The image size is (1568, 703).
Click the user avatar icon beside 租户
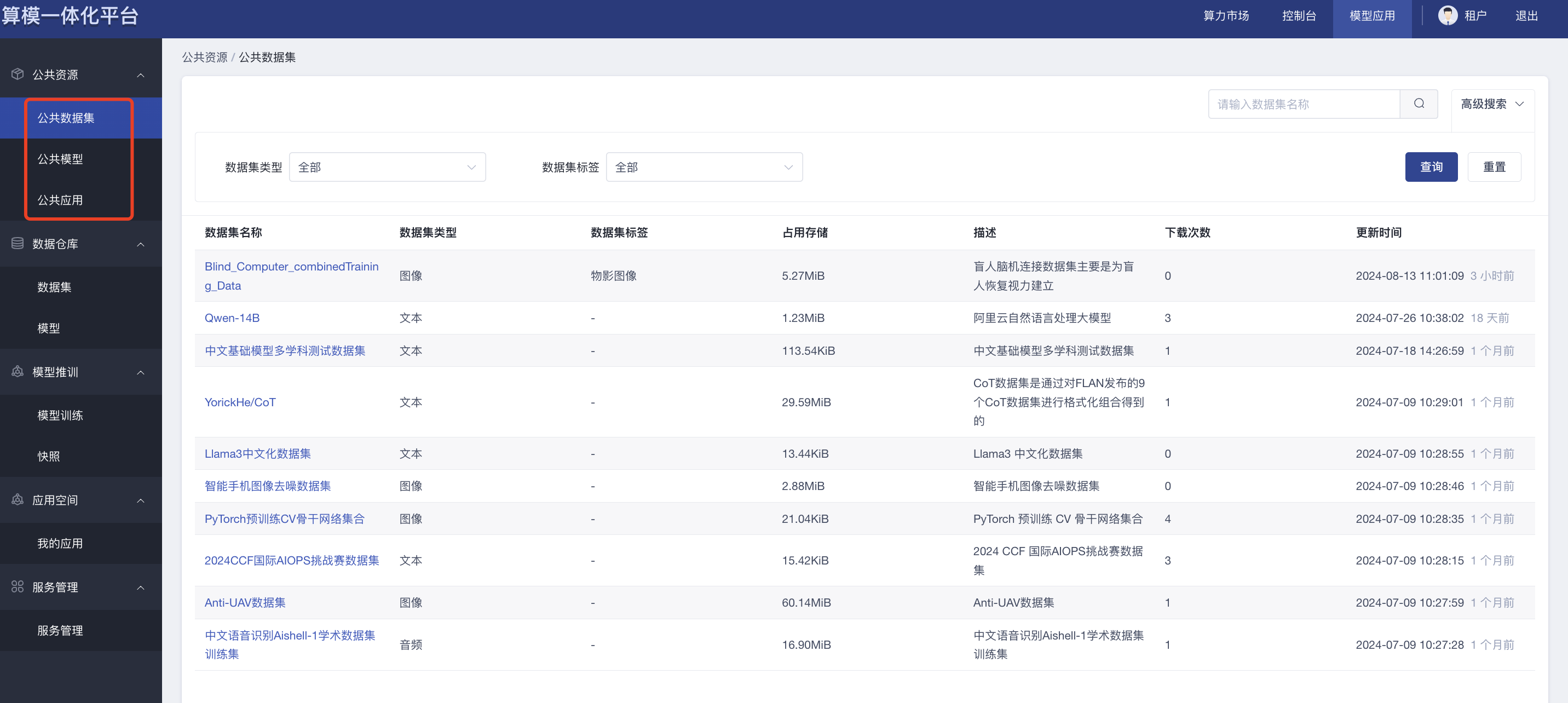(x=1447, y=15)
